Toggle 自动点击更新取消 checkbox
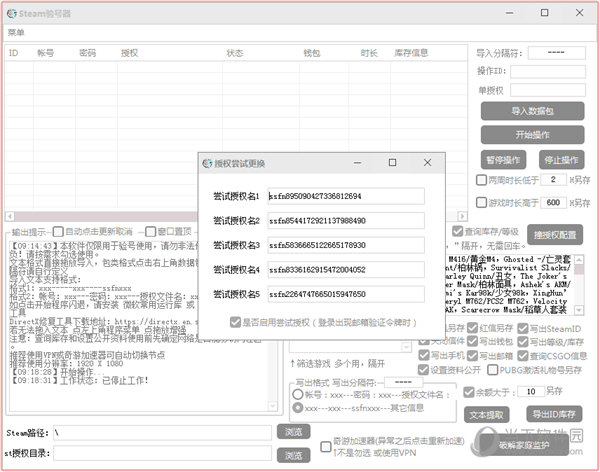 pyautogui.click(x=58, y=232)
